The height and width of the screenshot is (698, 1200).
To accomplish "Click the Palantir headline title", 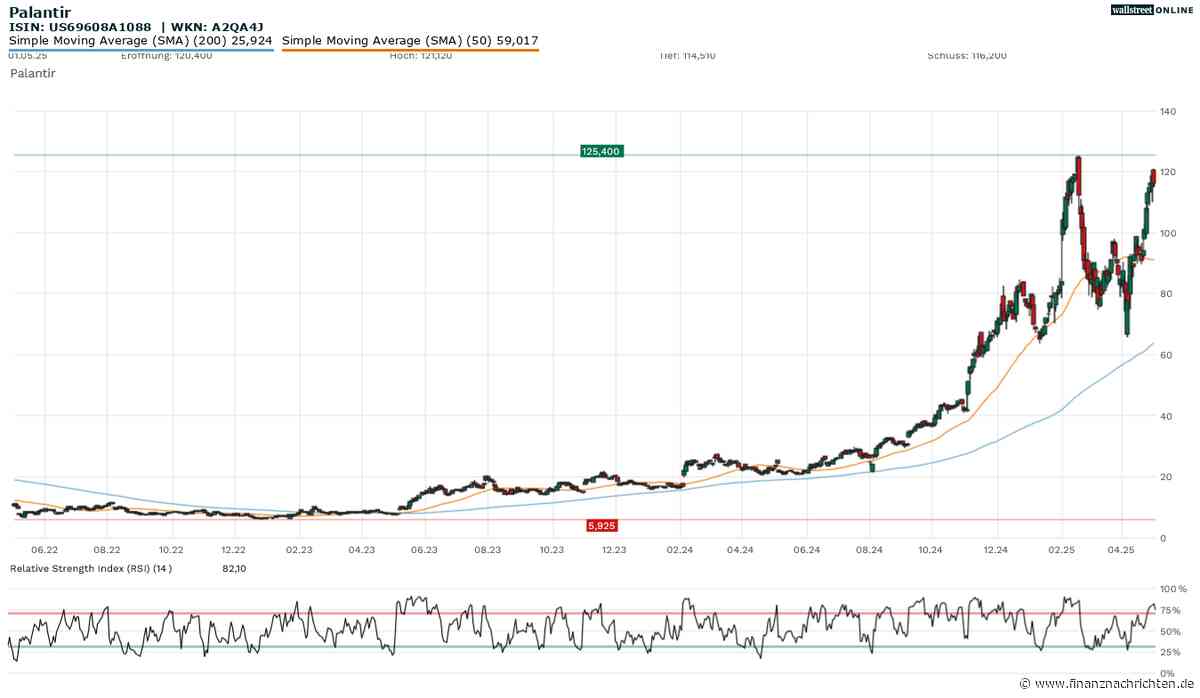I will coord(40,12).
